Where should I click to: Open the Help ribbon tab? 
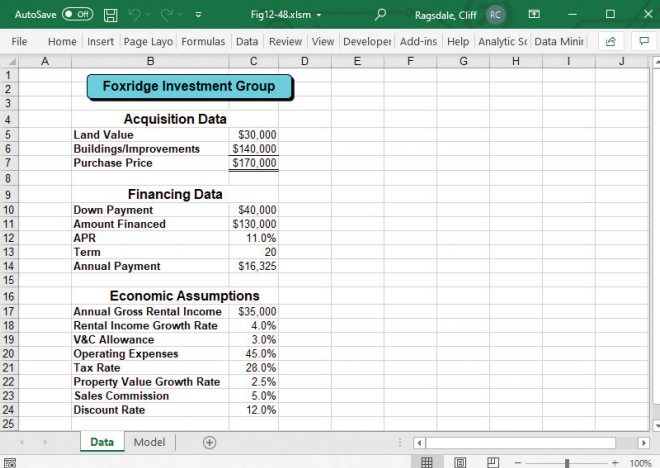458,41
